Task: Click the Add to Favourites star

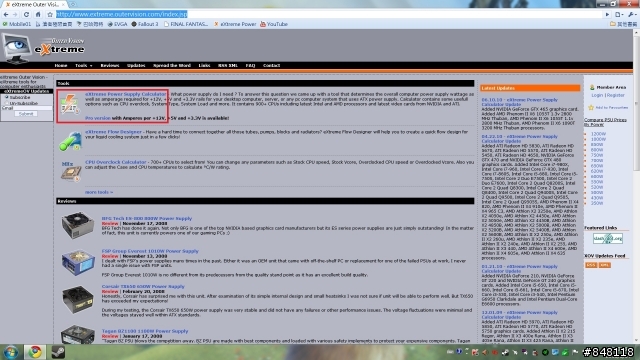Action: click(x=591, y=108)
